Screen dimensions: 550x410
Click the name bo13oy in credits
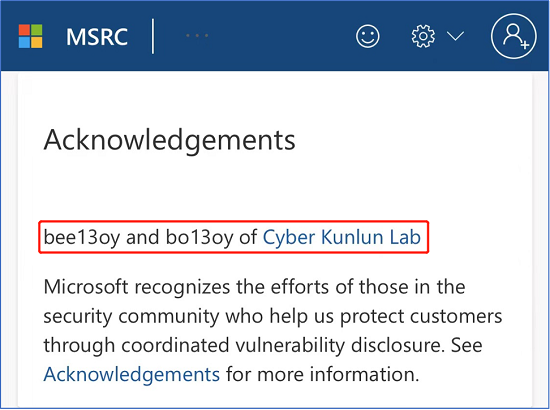pyautogui.click(x=199, y=237)
